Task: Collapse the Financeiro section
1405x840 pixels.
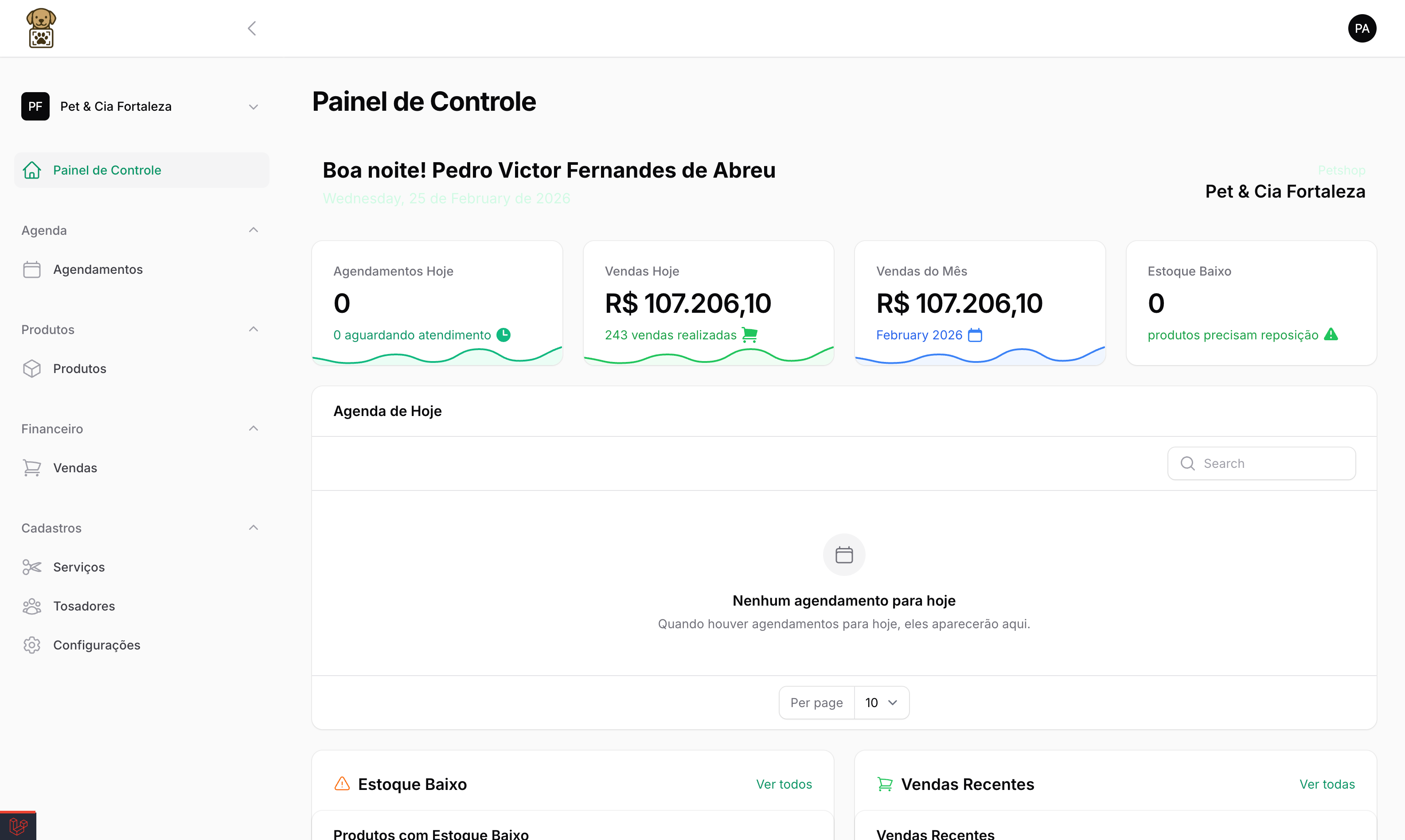Action: [253, 428]
